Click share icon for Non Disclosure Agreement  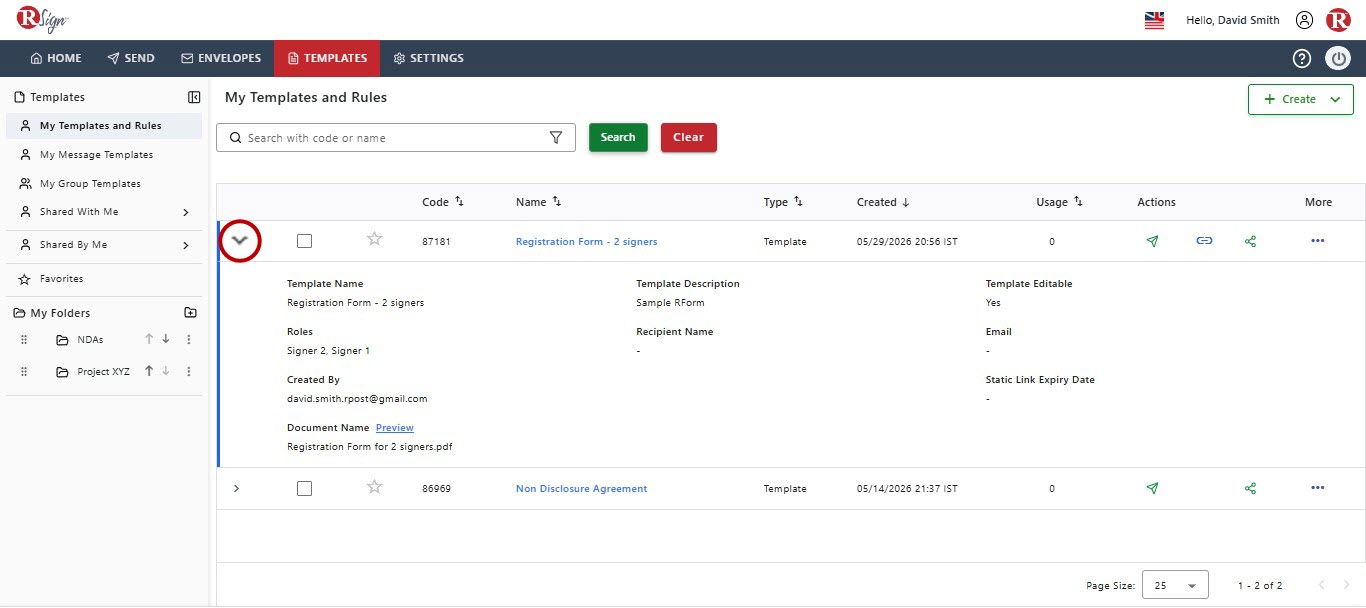click(x=1250, y=488)
